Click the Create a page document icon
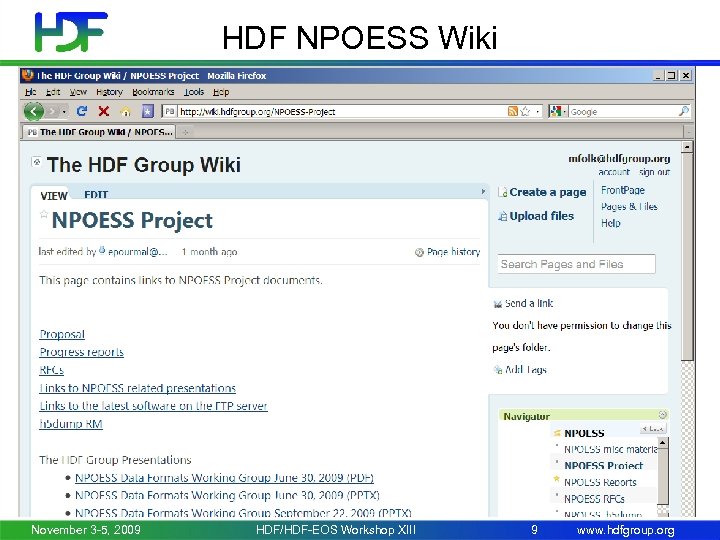The height and width of the screenshot is (540, 720). (x=503, y=192)
